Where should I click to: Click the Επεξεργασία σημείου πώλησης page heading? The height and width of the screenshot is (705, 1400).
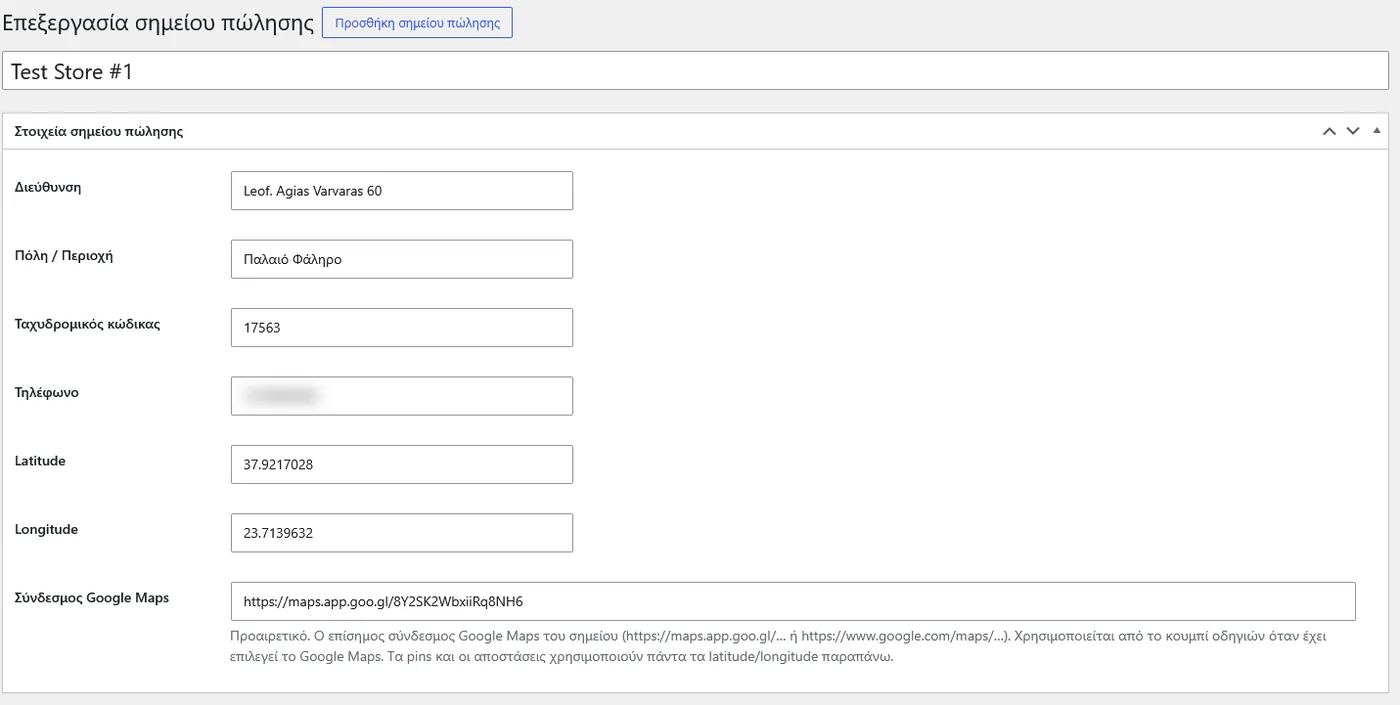click(x=159, y=22)
